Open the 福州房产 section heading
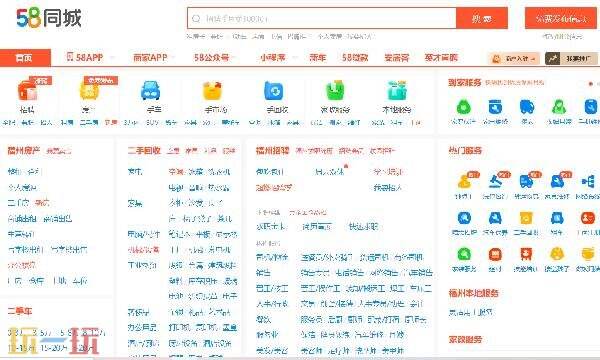The width and height of the screenshot is (600, 360). tap(24, 151)
